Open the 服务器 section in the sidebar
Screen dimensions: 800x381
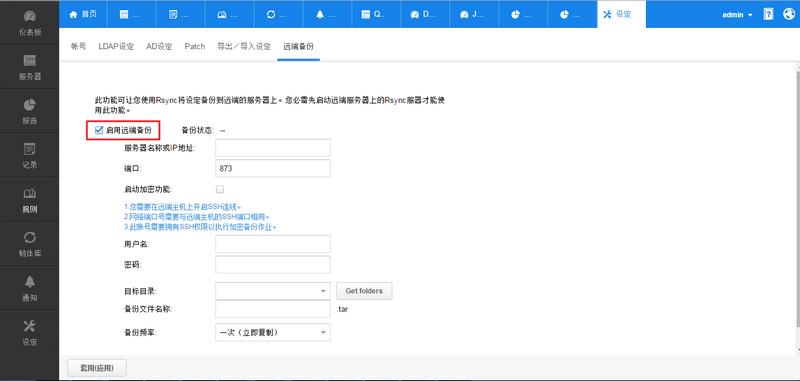point(30,67)
